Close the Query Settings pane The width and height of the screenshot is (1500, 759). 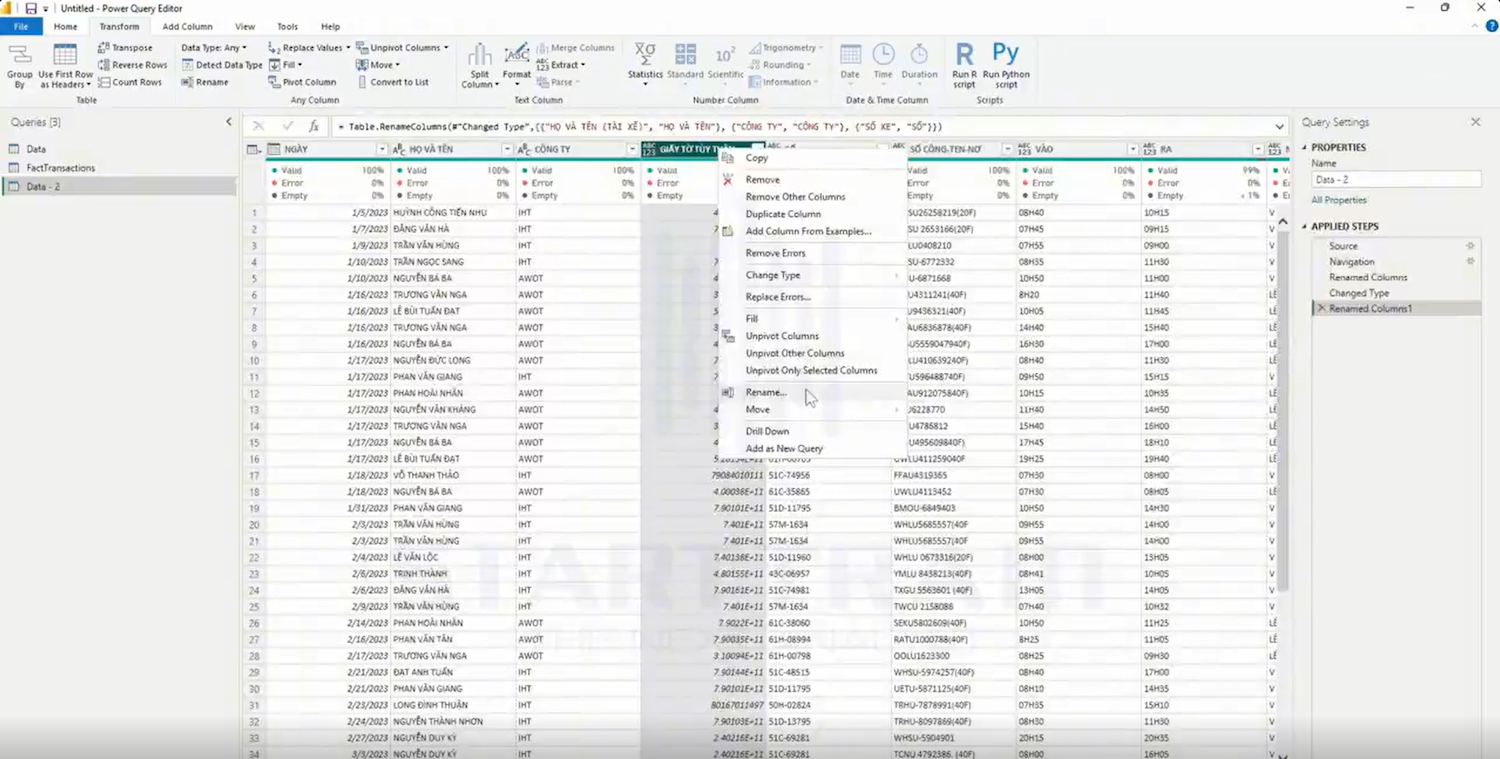1475,122
